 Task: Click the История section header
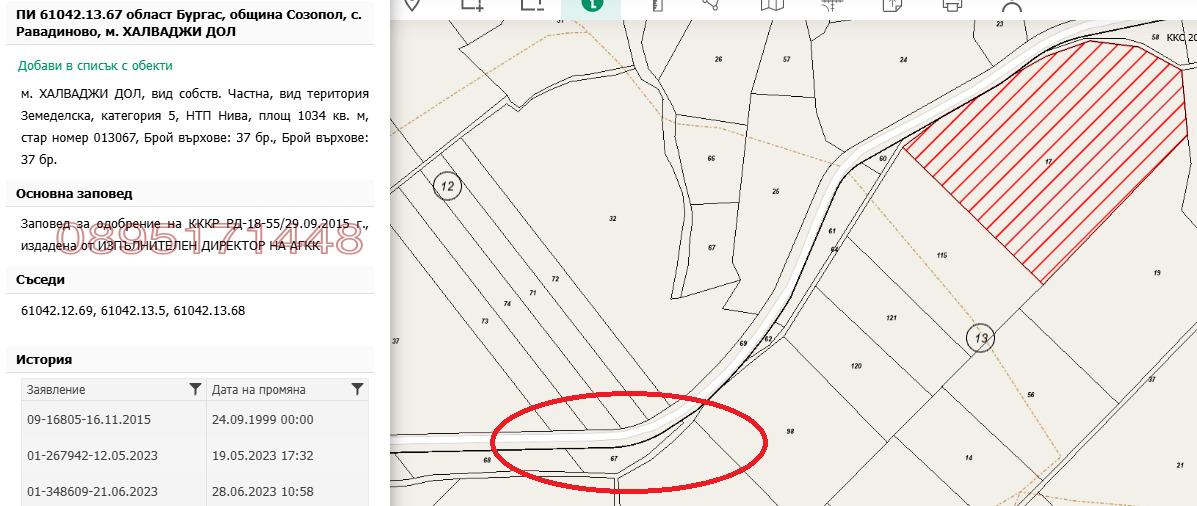[44, 360]
